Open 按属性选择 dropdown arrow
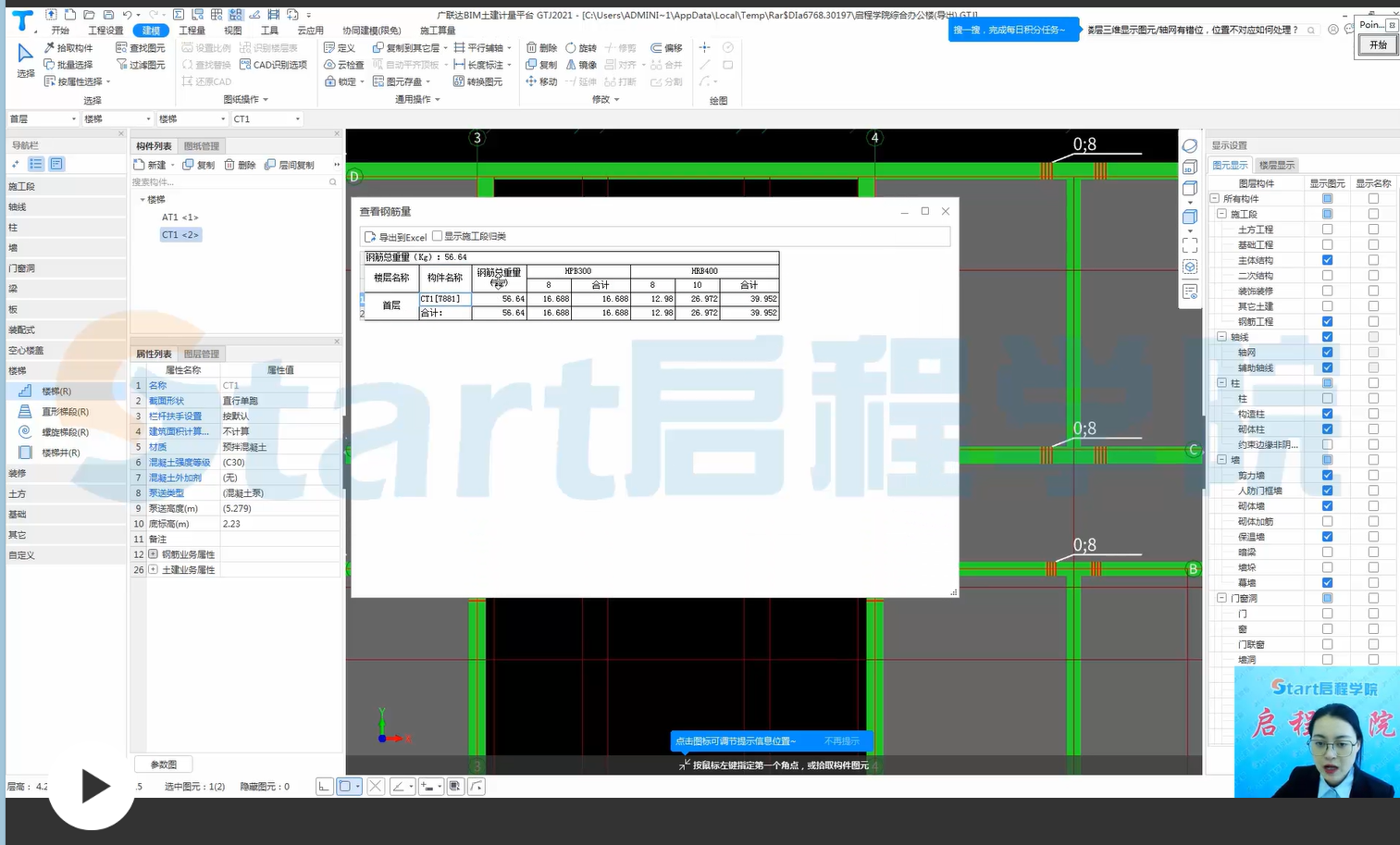The width and height of the screenshot is (1400, 845). (x=108, y=82)
